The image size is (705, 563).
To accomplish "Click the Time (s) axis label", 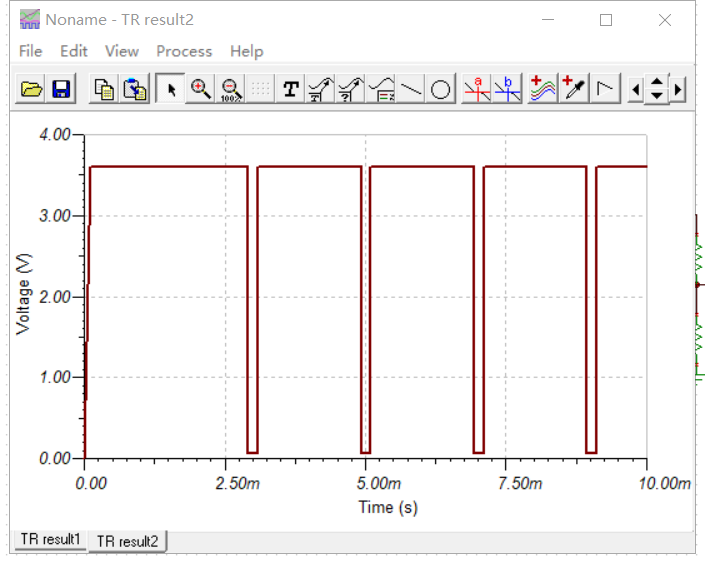I will click(x=388, y=507).
